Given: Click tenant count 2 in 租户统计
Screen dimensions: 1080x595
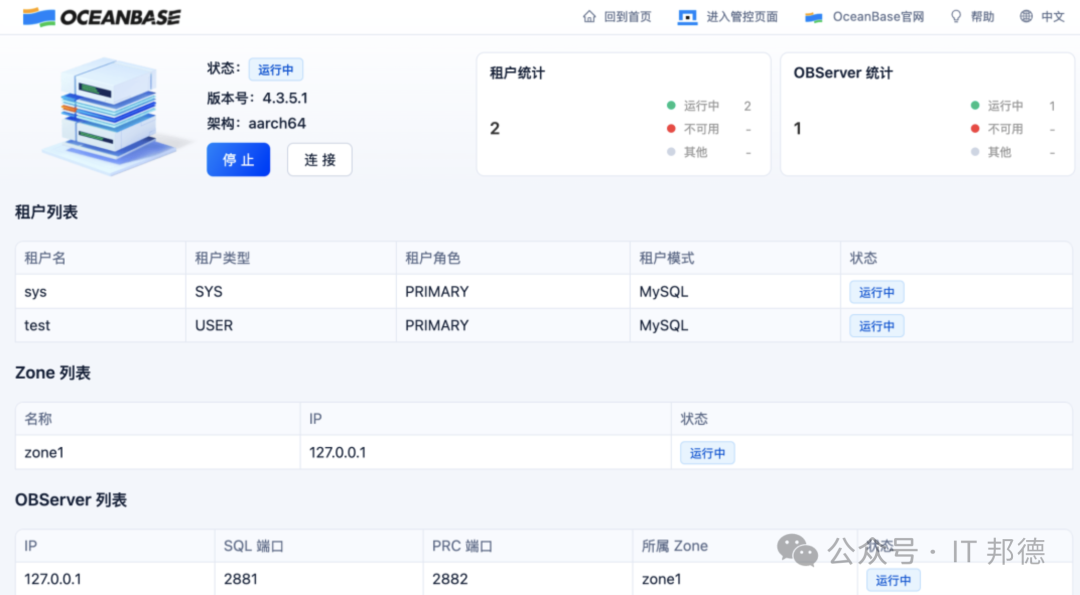Looking at the screenshot, I should (495, 128).
